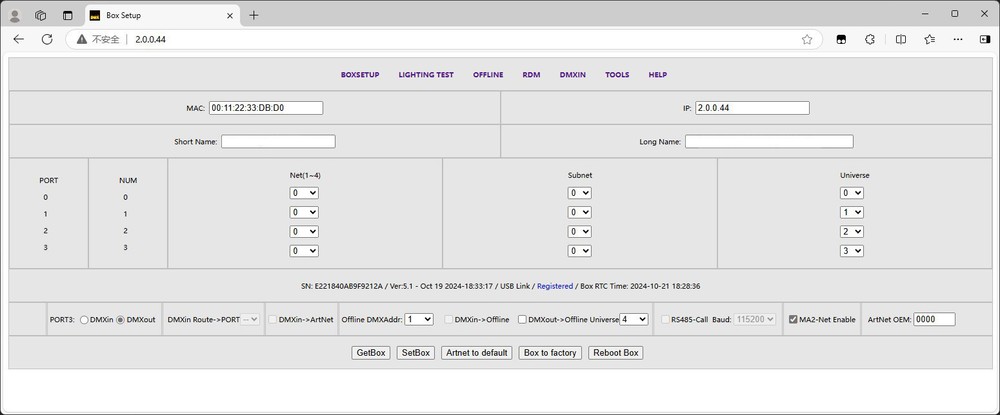Open the Net dropdown for port 0
The height and width of the screenshot is (415, 1000).
click(304, 193)
